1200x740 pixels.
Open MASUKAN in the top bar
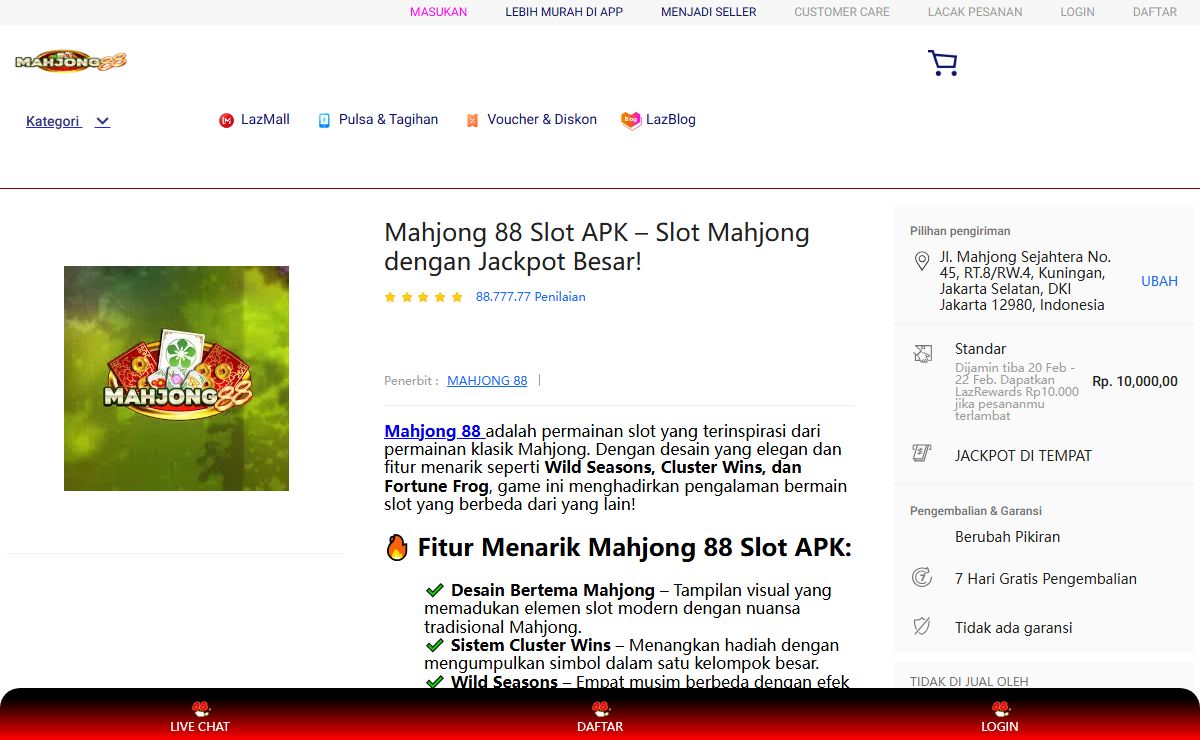438,12
